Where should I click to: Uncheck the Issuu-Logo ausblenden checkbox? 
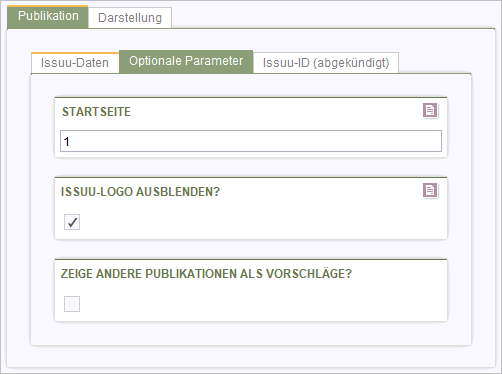72,222
